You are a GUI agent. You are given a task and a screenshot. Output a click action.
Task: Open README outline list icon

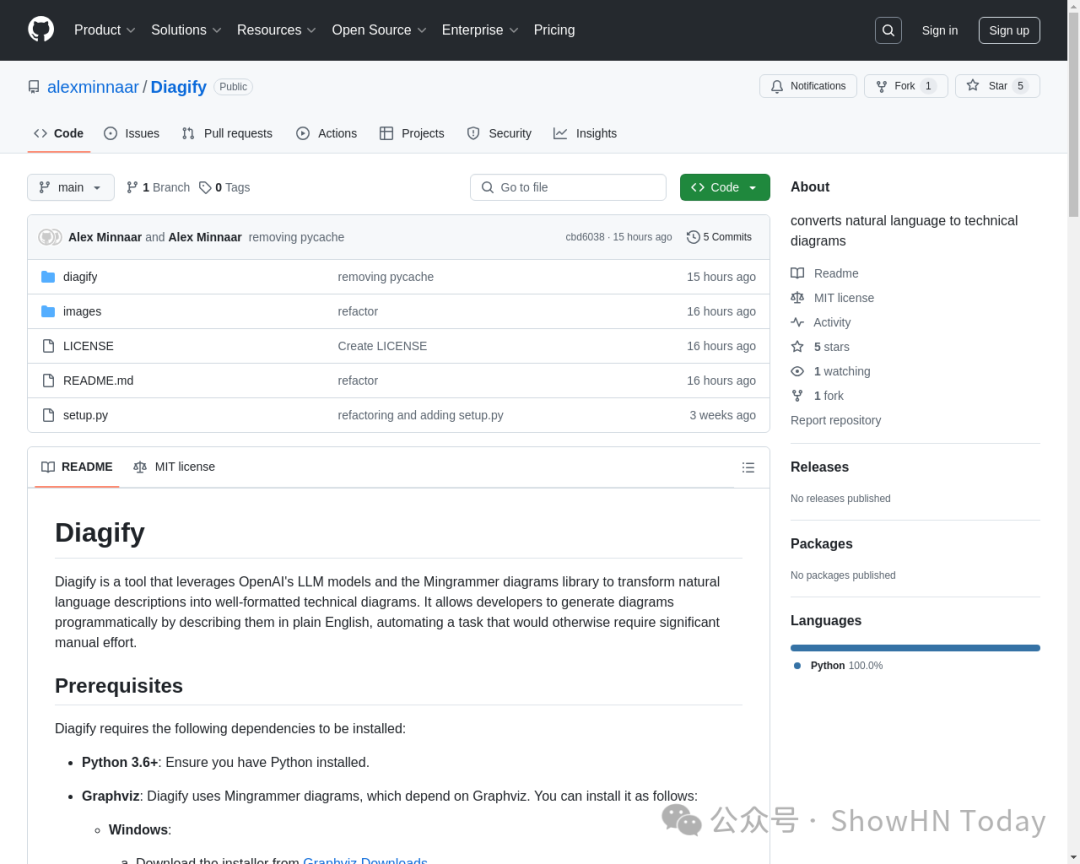[x=748, y=468]
